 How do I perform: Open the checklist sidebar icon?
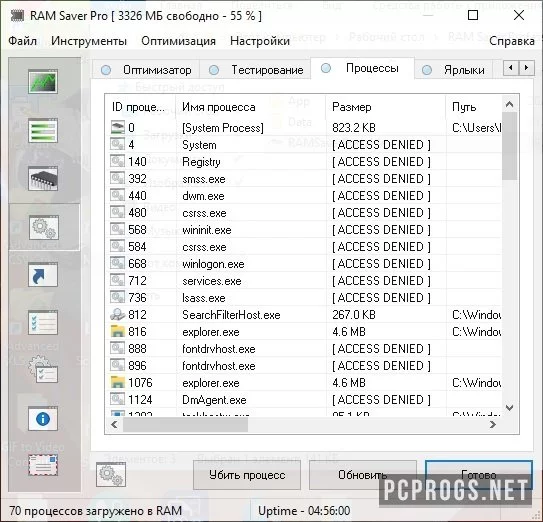click(43, 322)
